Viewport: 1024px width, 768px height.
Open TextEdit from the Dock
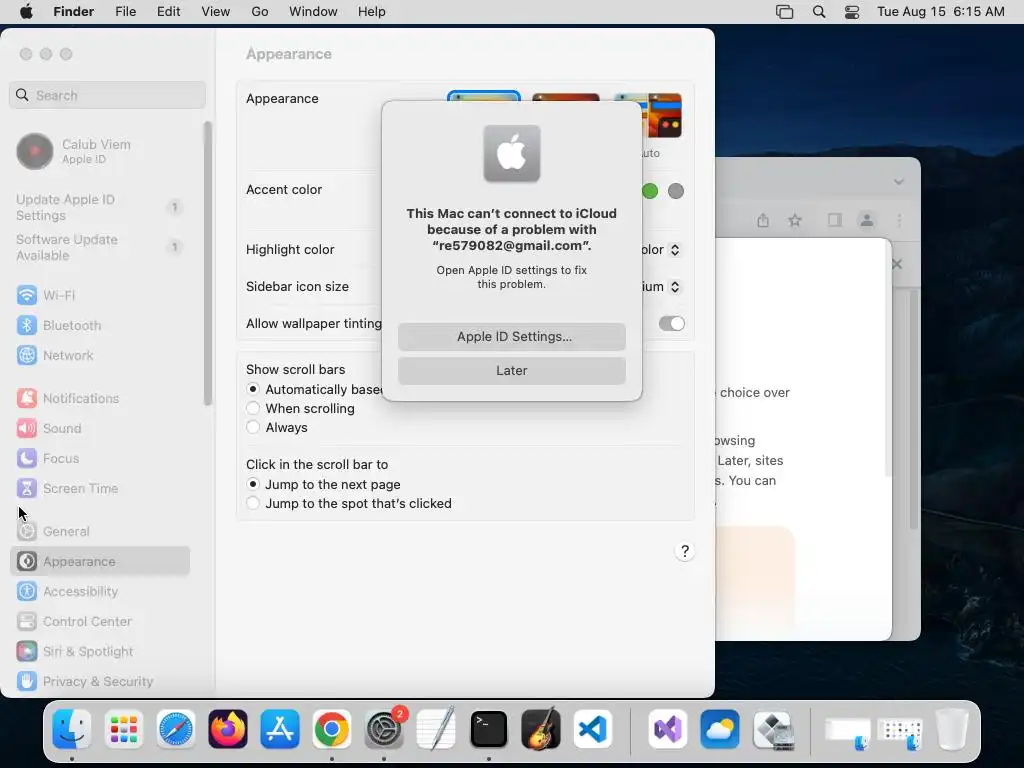pyautogui.click(x=436, y=729)
